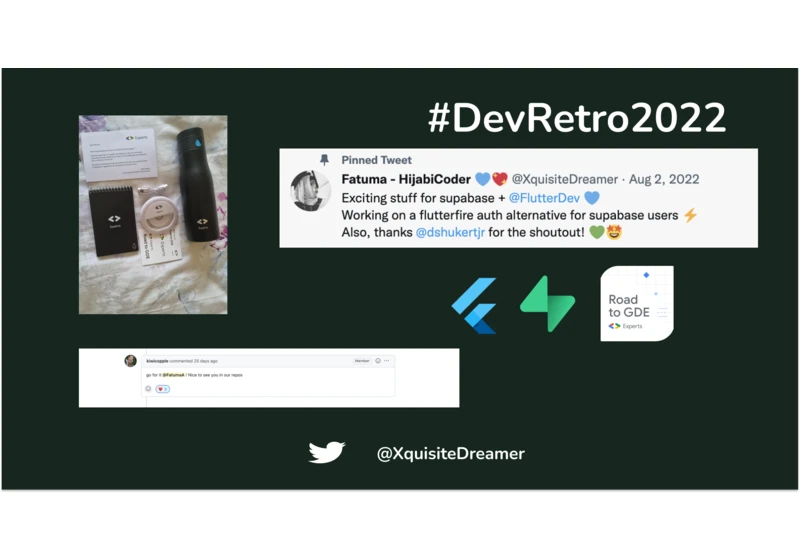The height and width of the screenshot is (560, 800).
Task: Click the sparkling red heart beside HijabiCoder
Action: pos(500,179)
